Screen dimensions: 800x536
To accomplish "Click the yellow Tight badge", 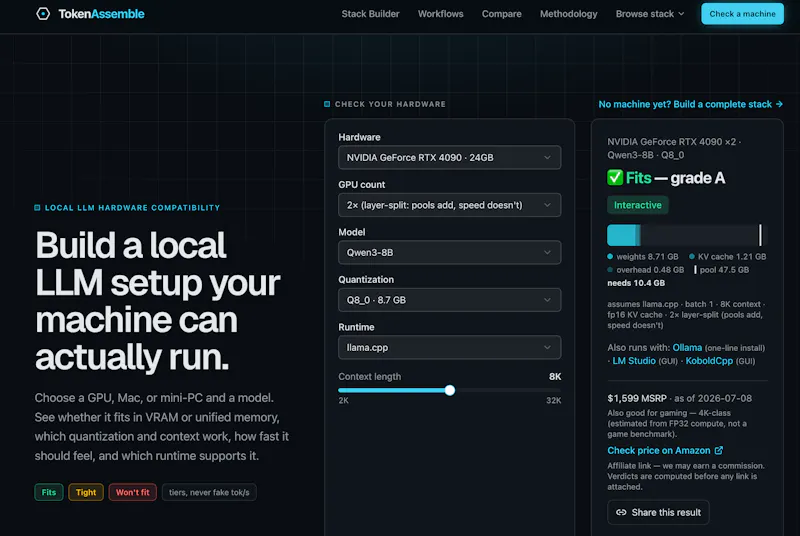I will 86,492.
